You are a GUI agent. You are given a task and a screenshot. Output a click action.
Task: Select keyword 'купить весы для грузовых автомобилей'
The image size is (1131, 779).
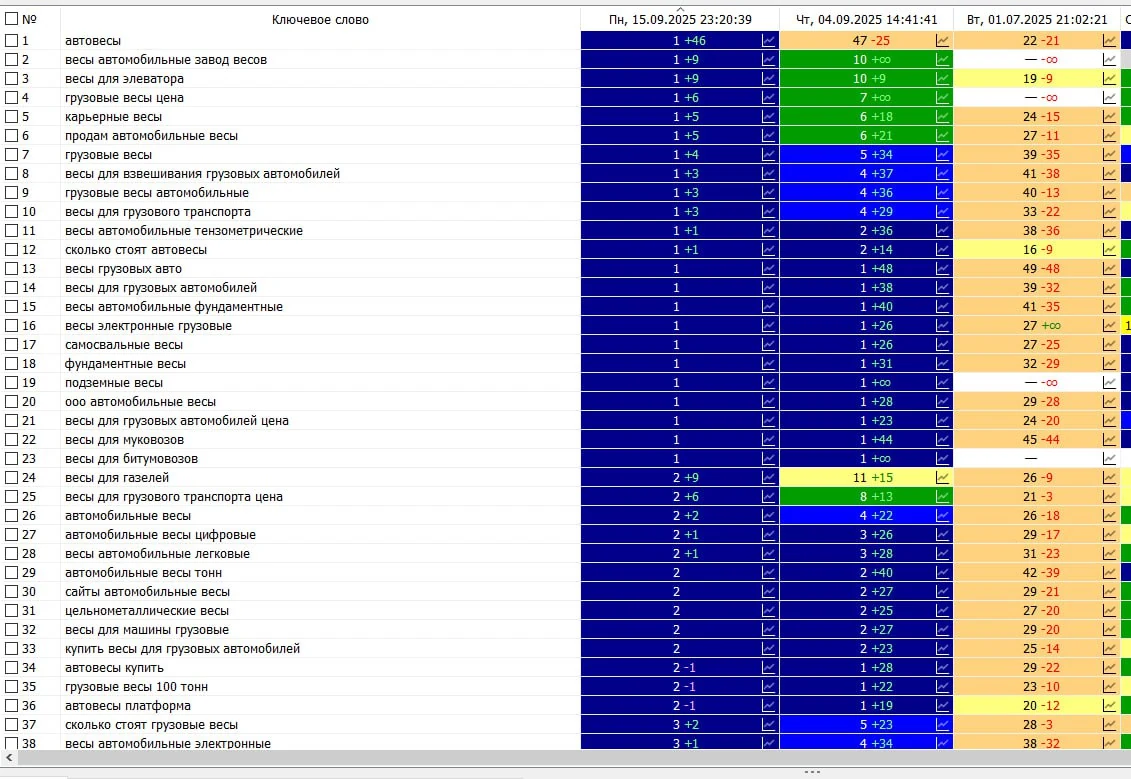[182, 648]
